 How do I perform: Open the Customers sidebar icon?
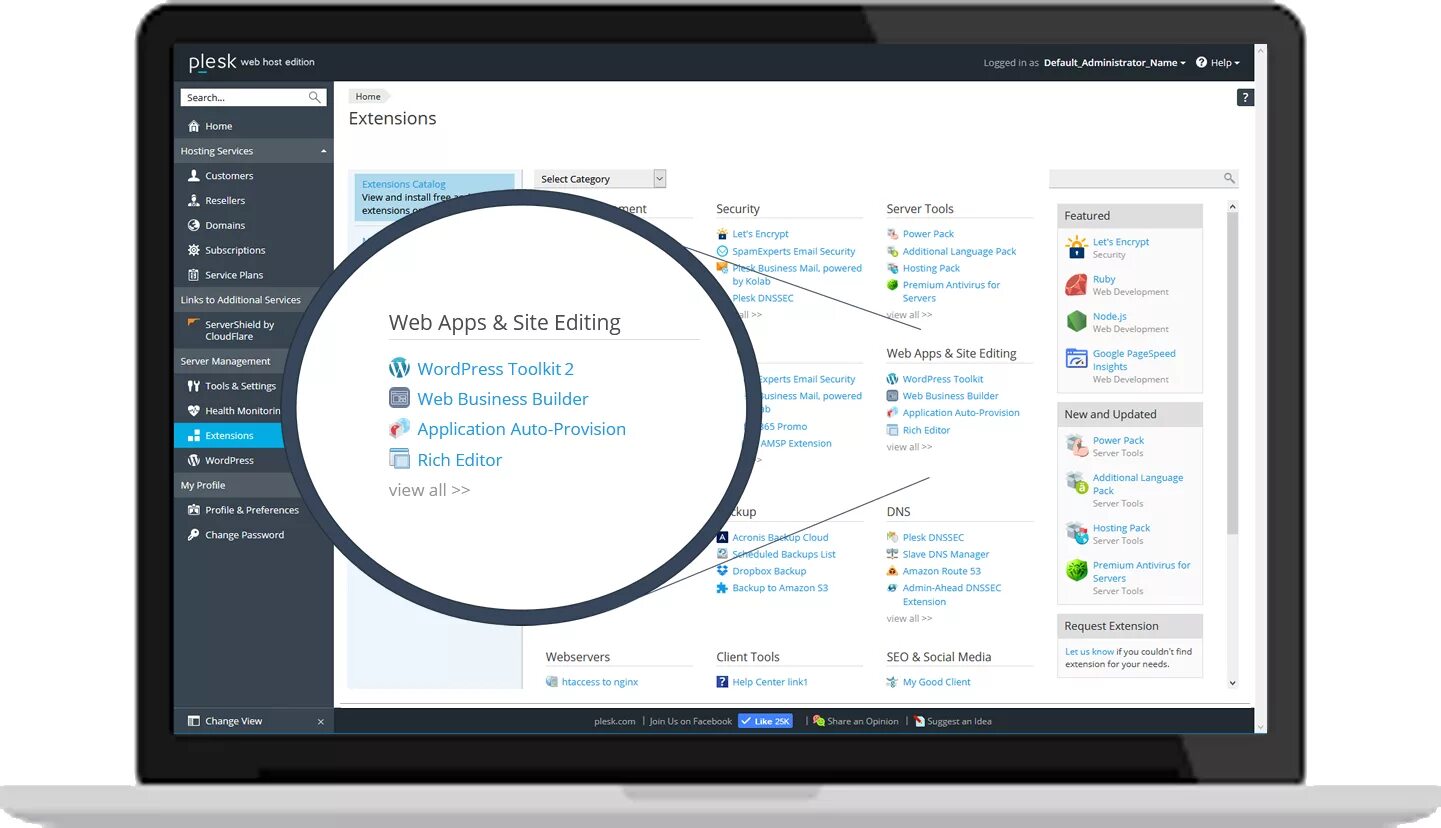coord(194,175)
